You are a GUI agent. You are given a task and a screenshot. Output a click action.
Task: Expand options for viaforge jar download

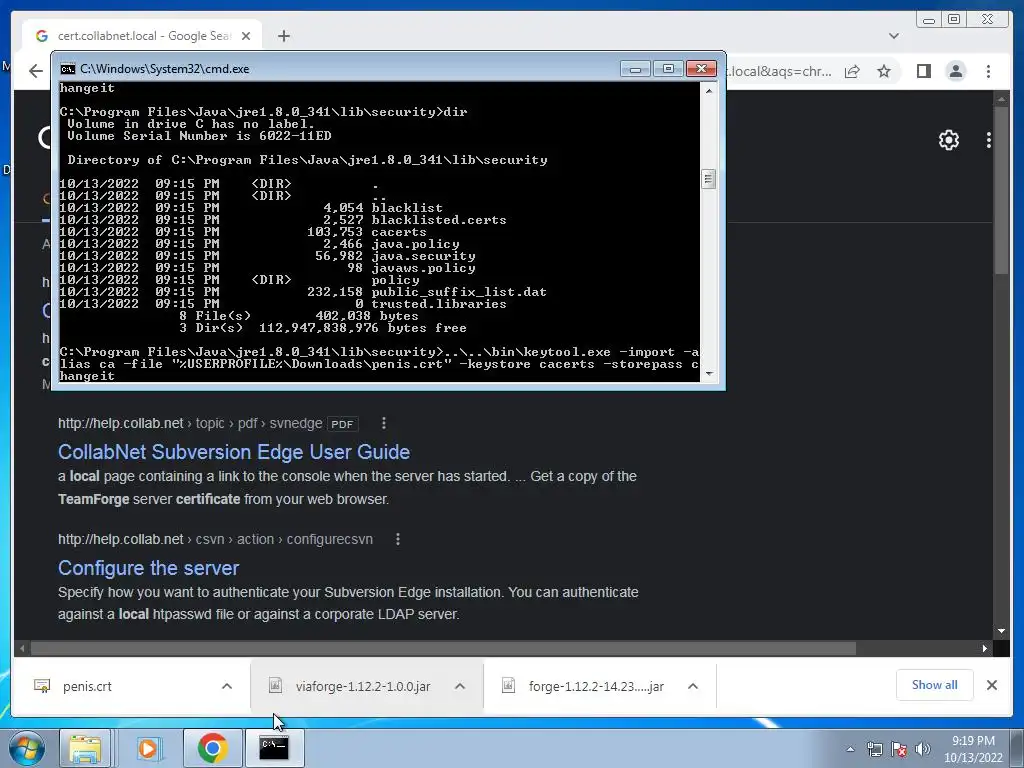(460, 686)
